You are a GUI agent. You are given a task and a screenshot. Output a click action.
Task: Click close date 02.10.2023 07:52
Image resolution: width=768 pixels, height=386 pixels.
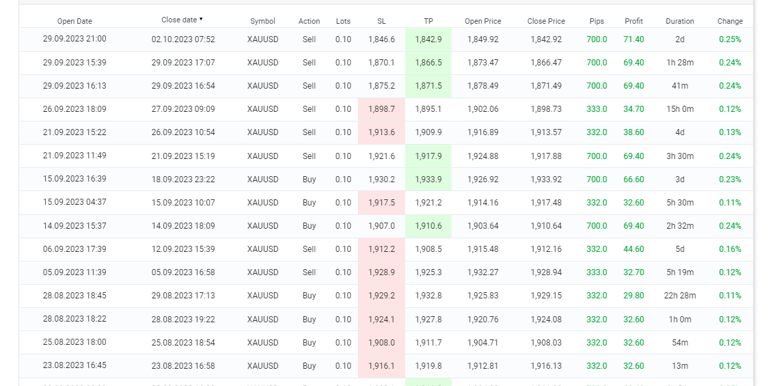click(183, 39)
